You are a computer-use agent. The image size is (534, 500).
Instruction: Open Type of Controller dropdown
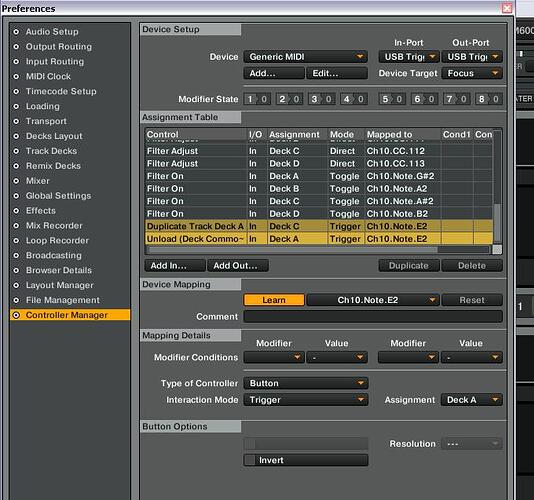[x=305, y=383]
